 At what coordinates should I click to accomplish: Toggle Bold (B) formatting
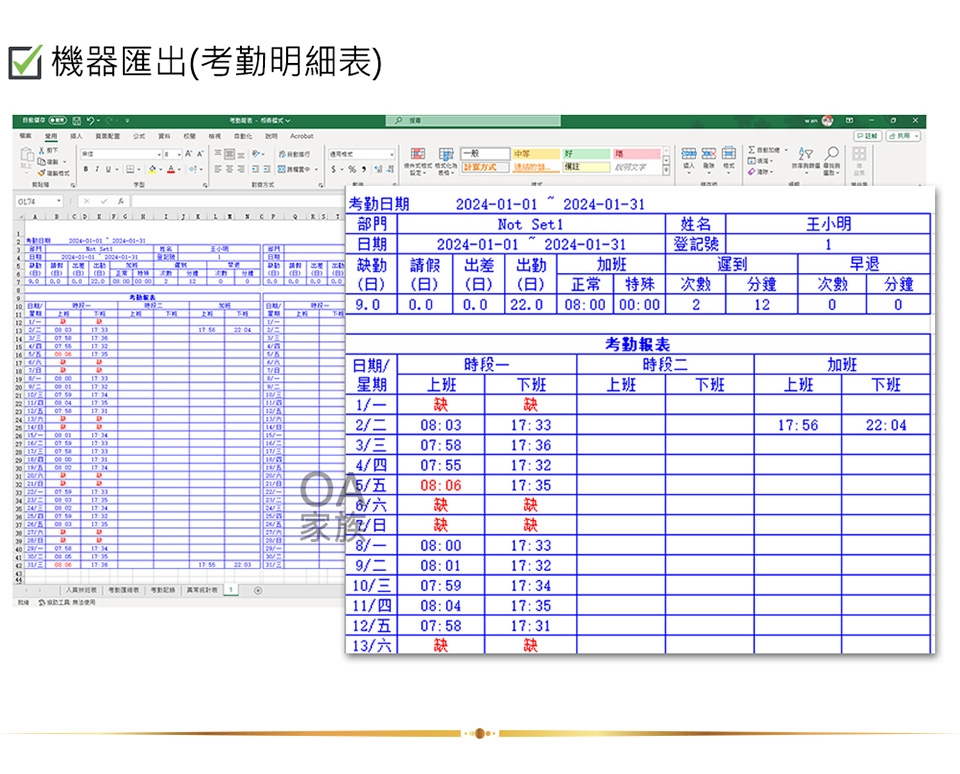pos(86,169)
